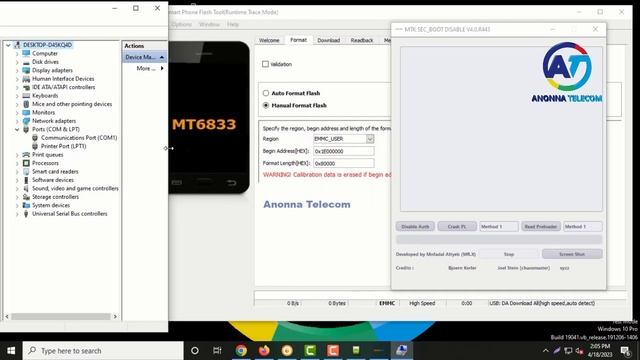Viewport: 640px width, 360px height.
Task: Click the Begin Address(HEX) input field
Action: (344, 151)
